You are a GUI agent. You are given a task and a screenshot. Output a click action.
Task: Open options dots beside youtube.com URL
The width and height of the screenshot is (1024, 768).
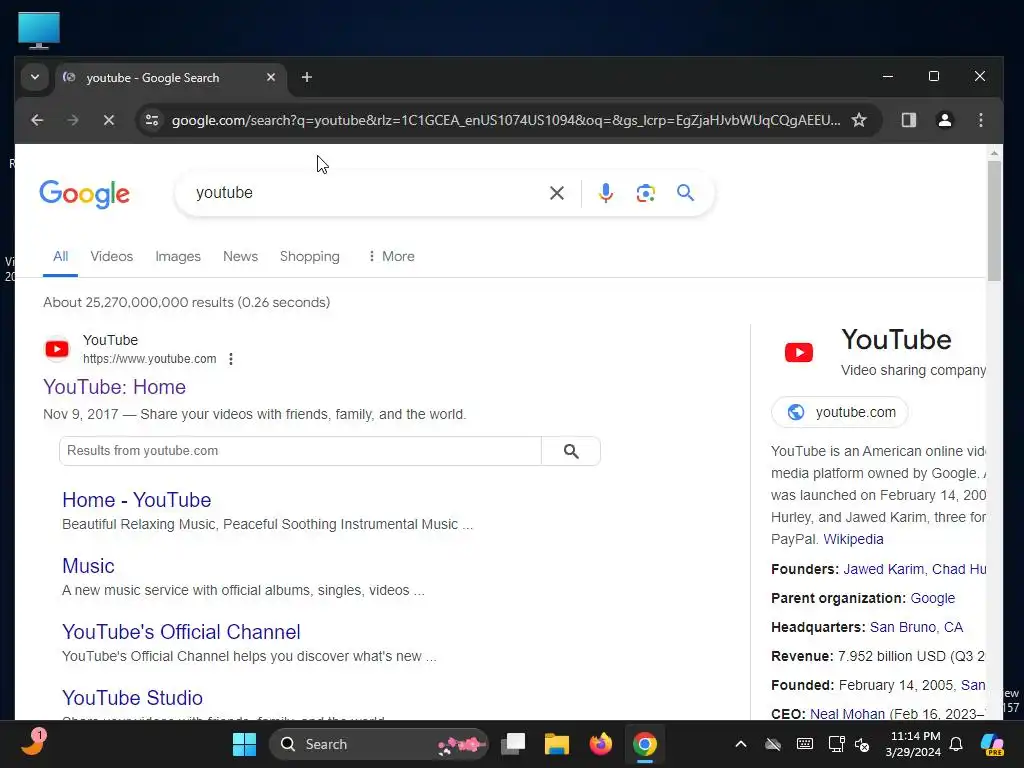click(231, 359)
